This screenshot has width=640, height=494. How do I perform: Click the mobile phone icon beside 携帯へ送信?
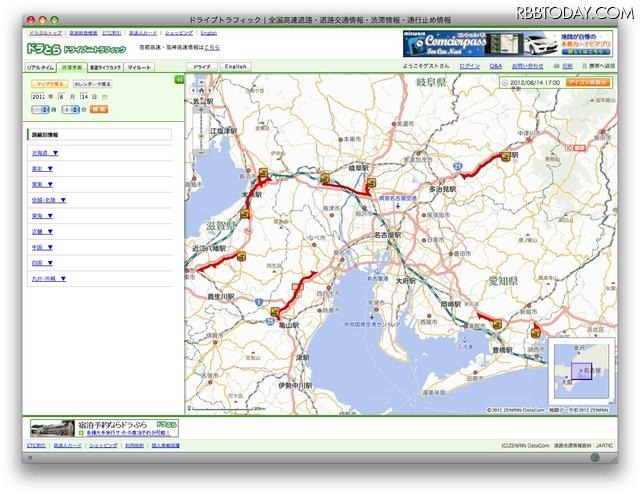coord(584,66)
